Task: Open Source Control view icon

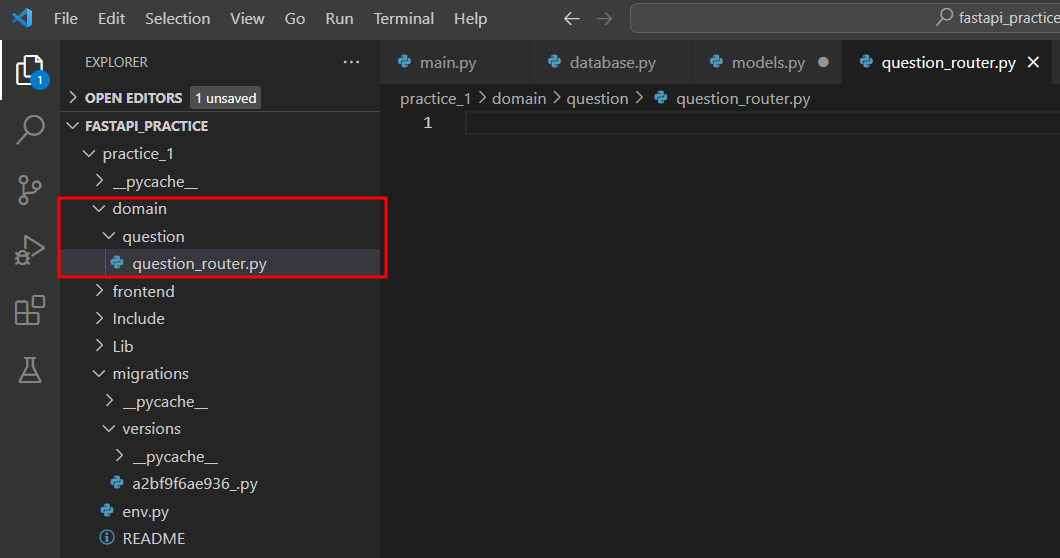Action: pos(30,190)
